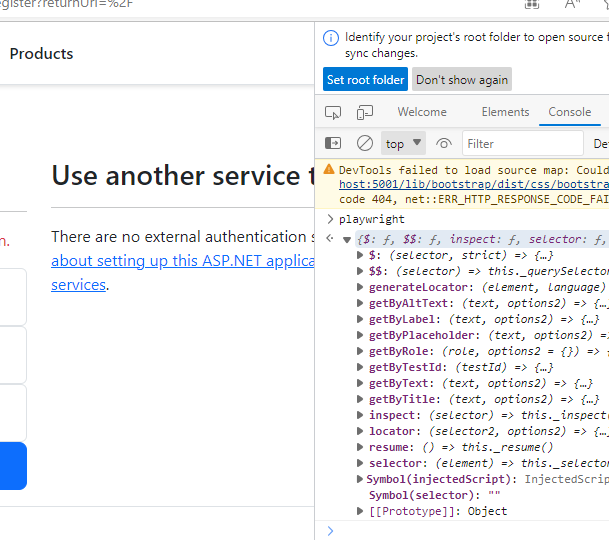The height and width of the screenshot is (540, 609).
Task: Expand the getByRole property
Action: click(x=360, y=351)
